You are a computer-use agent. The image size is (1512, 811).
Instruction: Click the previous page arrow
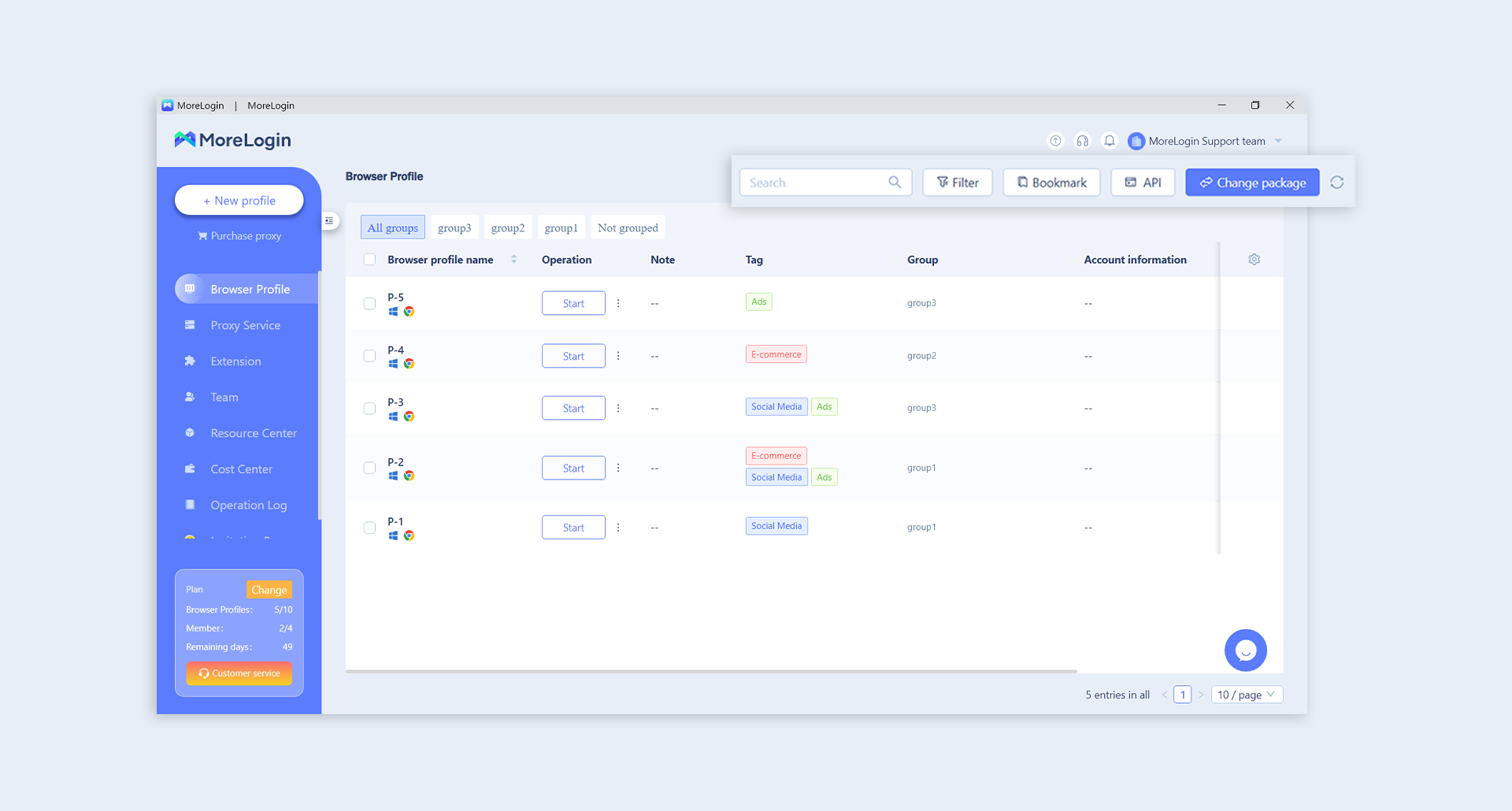pos(1165,694)
